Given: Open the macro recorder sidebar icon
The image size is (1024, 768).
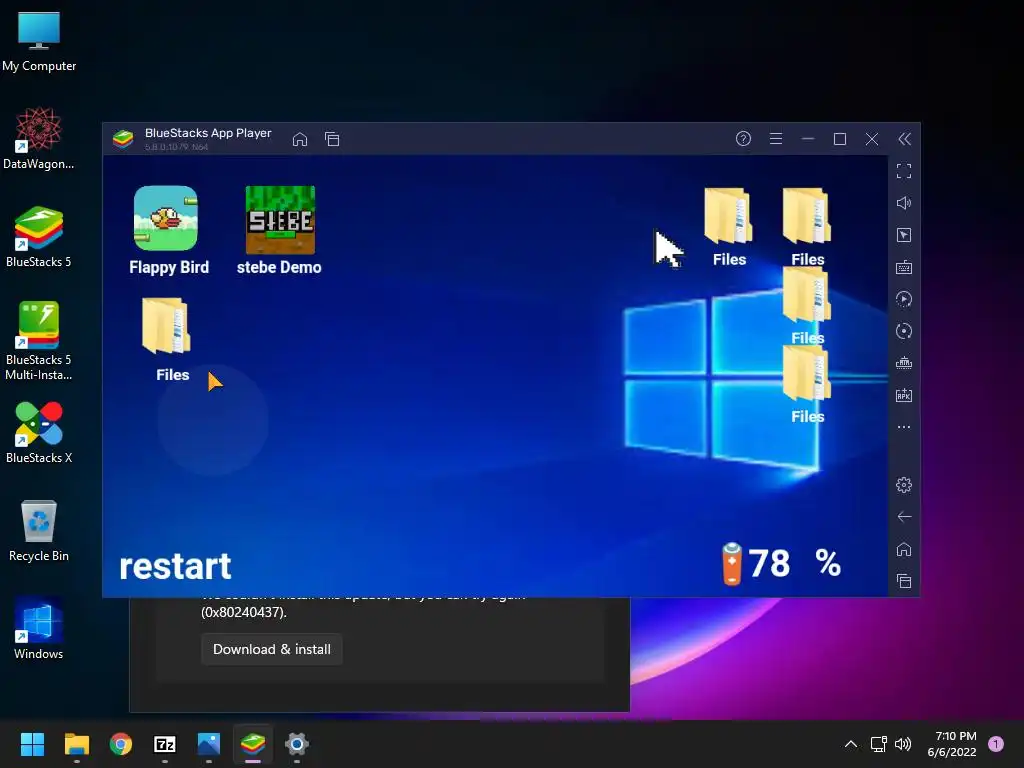Looking at the screenshot, I should tap(904, 299).
